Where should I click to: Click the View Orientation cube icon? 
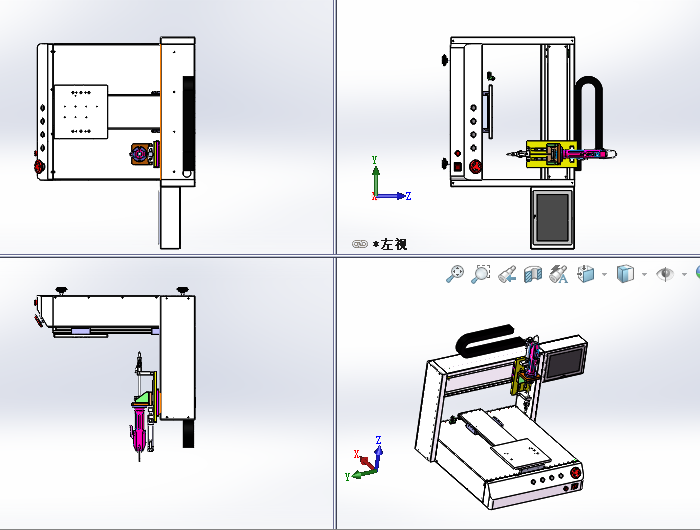point(586,274)
